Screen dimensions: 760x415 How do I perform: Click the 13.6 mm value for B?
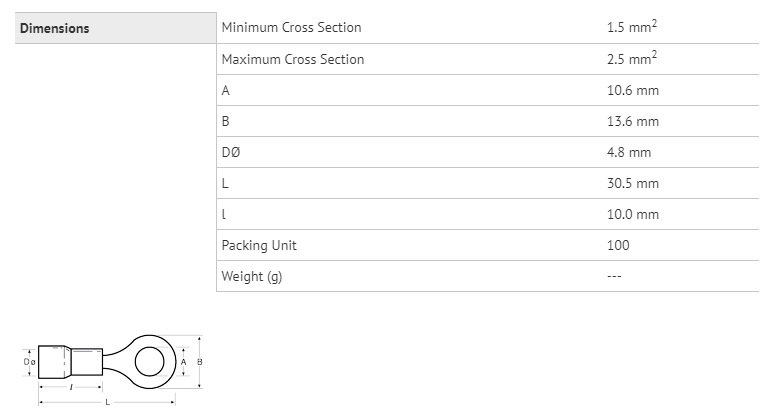633,121
